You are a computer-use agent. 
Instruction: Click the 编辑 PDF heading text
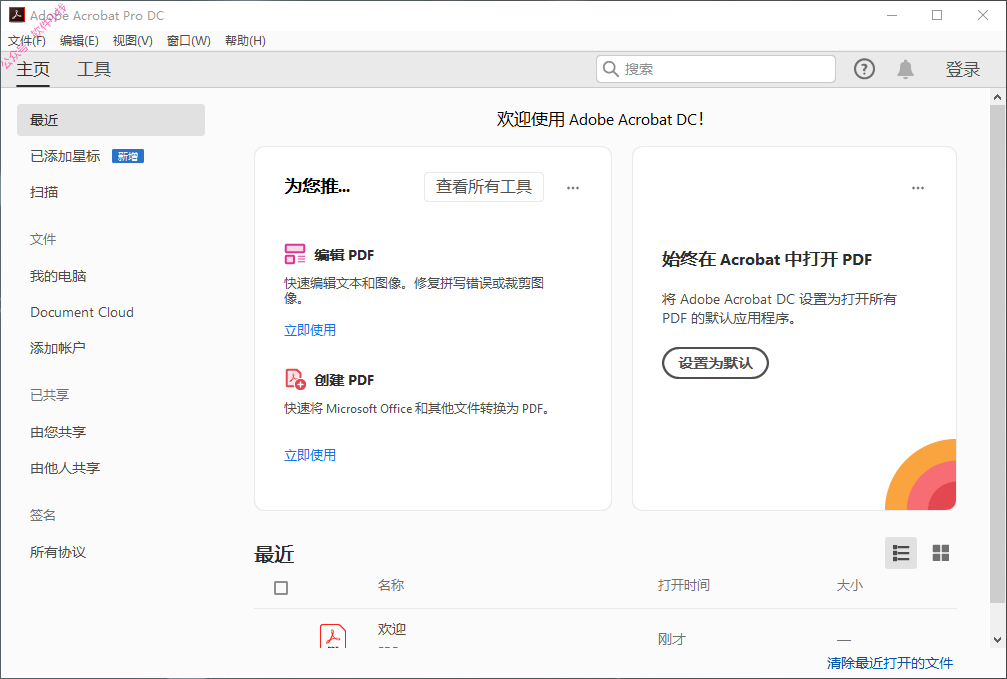tap(344, 255)
